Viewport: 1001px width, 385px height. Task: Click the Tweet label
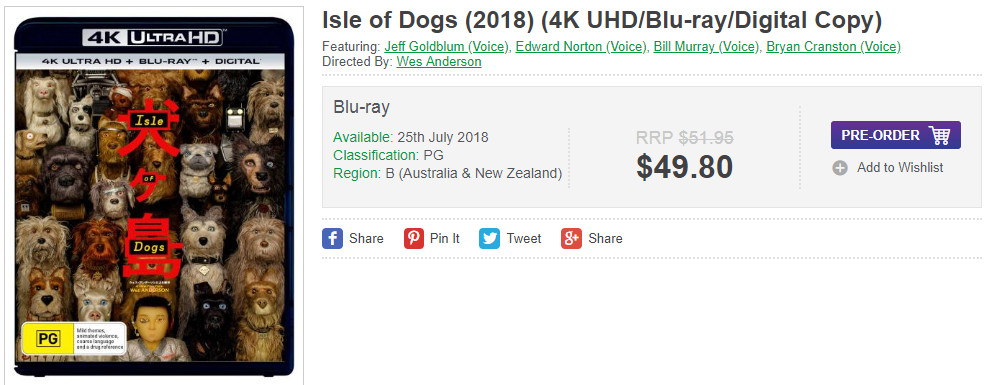524,239
